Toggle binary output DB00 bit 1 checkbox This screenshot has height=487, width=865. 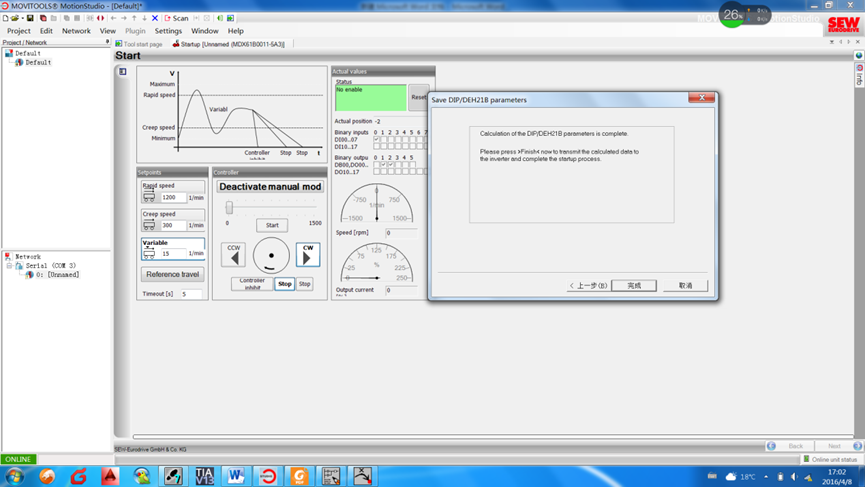click(384, 165)
